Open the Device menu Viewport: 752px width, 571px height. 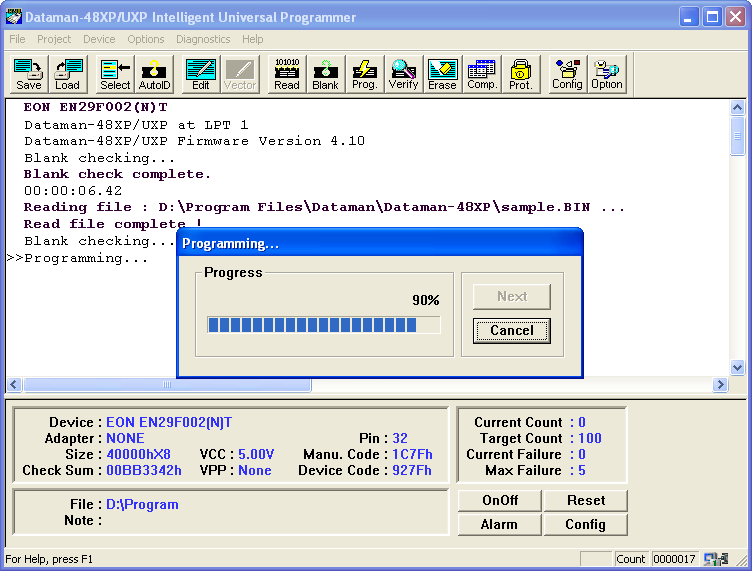point(99,39)
